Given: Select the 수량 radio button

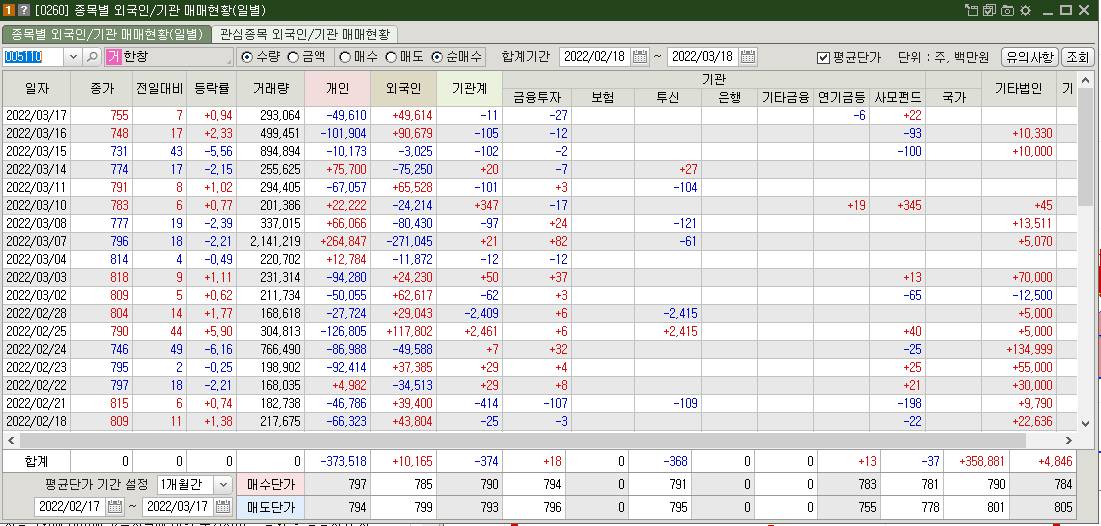Looking at the screenshot, I should 247,57.
